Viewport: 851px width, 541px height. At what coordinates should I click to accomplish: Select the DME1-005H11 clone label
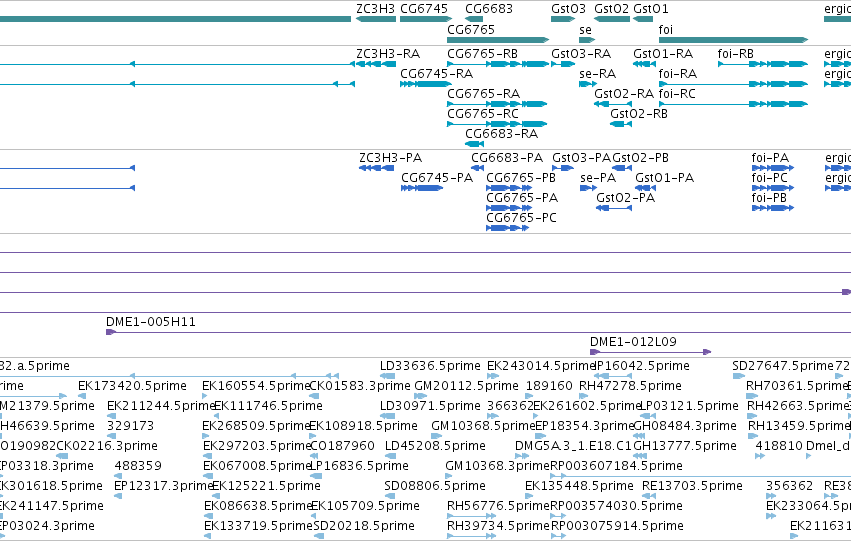(151, 322)
